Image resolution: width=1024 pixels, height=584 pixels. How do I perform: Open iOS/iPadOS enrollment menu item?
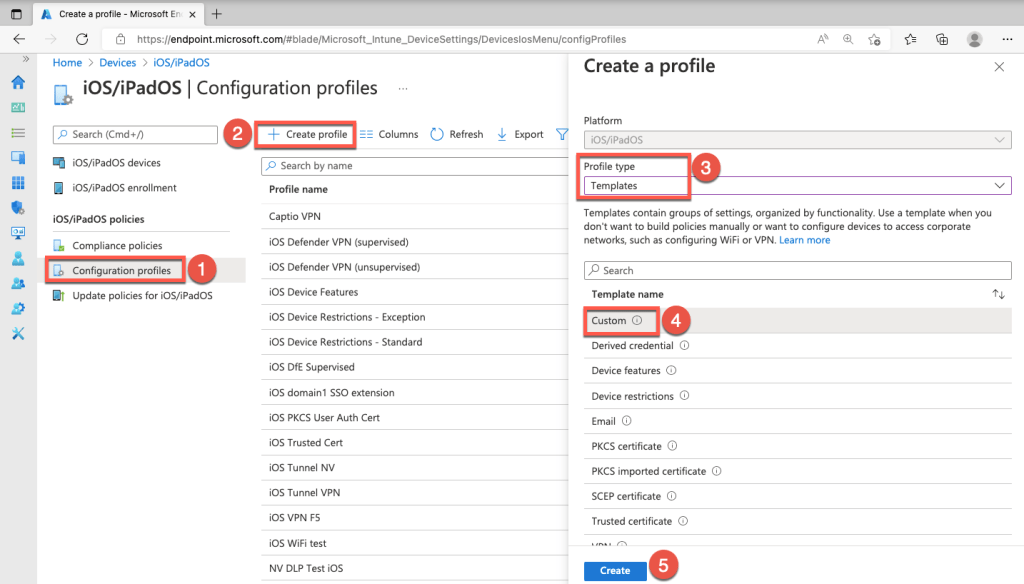(x=124, y=188)
